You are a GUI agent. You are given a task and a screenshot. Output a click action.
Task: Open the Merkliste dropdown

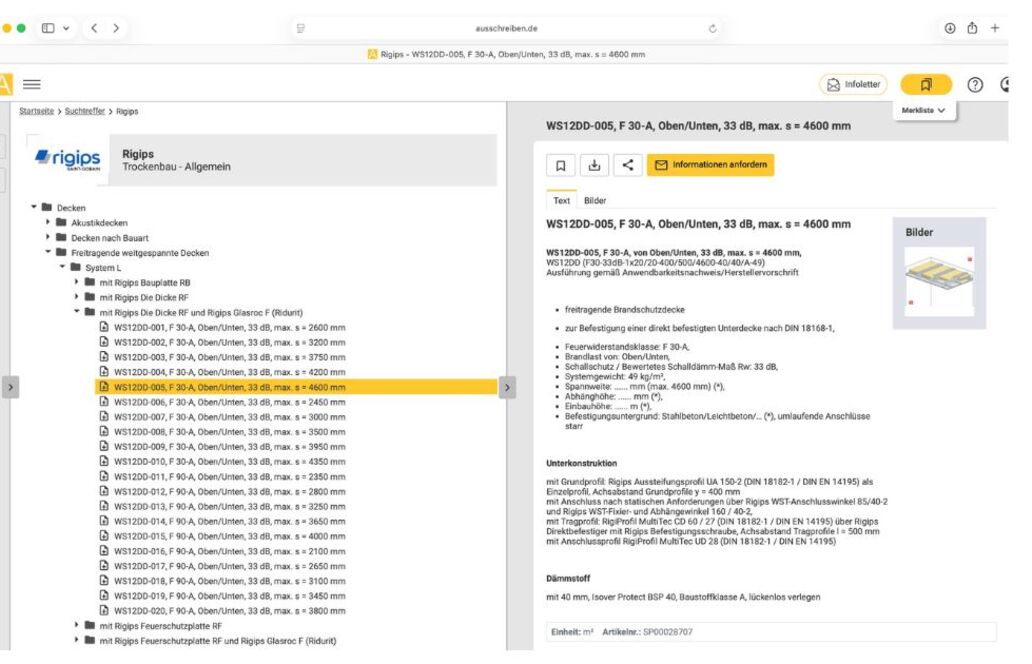click(x=923, y=111)
